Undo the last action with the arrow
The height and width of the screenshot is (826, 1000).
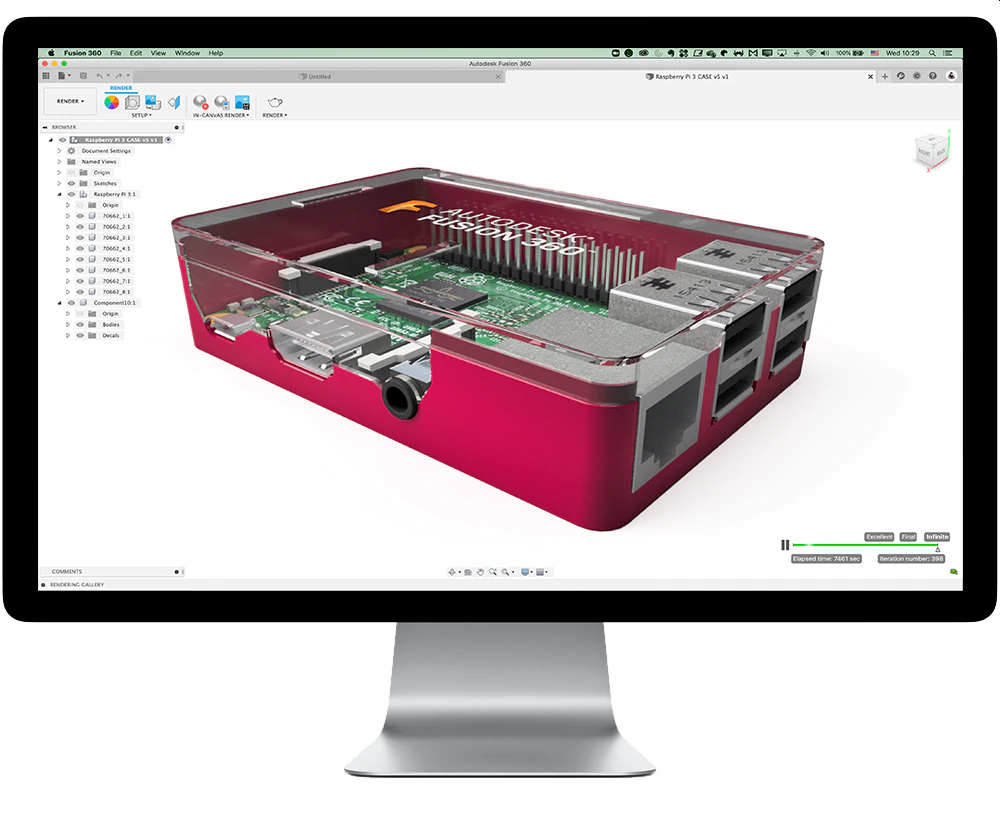click(99, 76)
